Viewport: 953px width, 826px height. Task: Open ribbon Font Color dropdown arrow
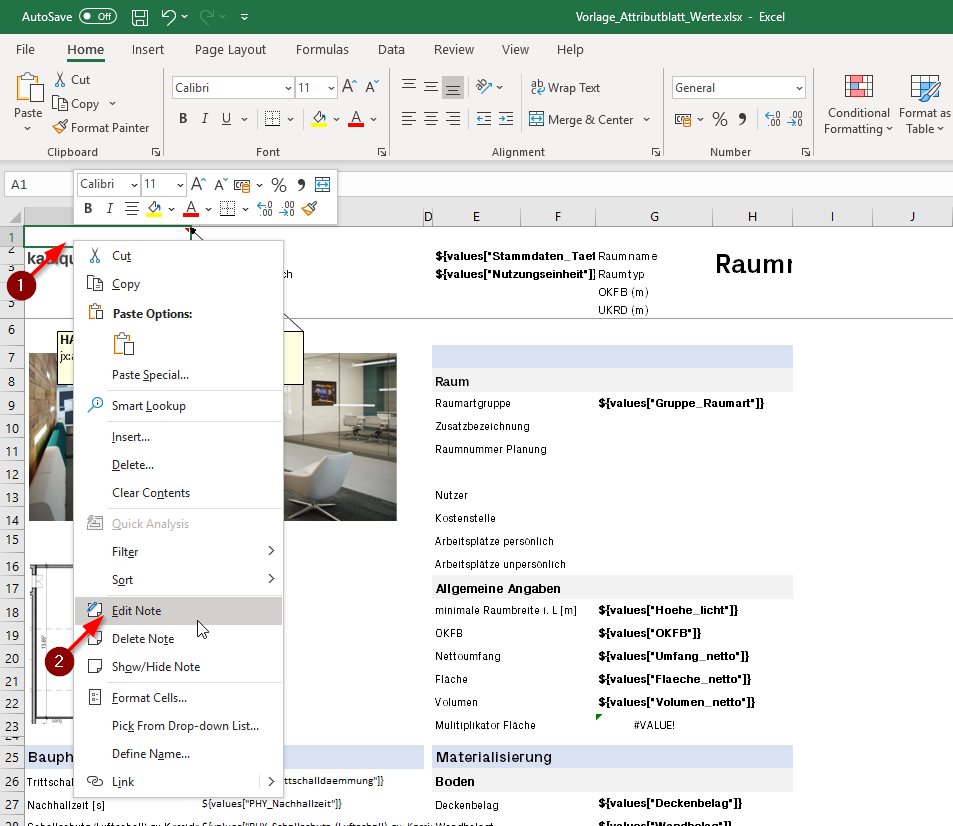pos(373,120)
